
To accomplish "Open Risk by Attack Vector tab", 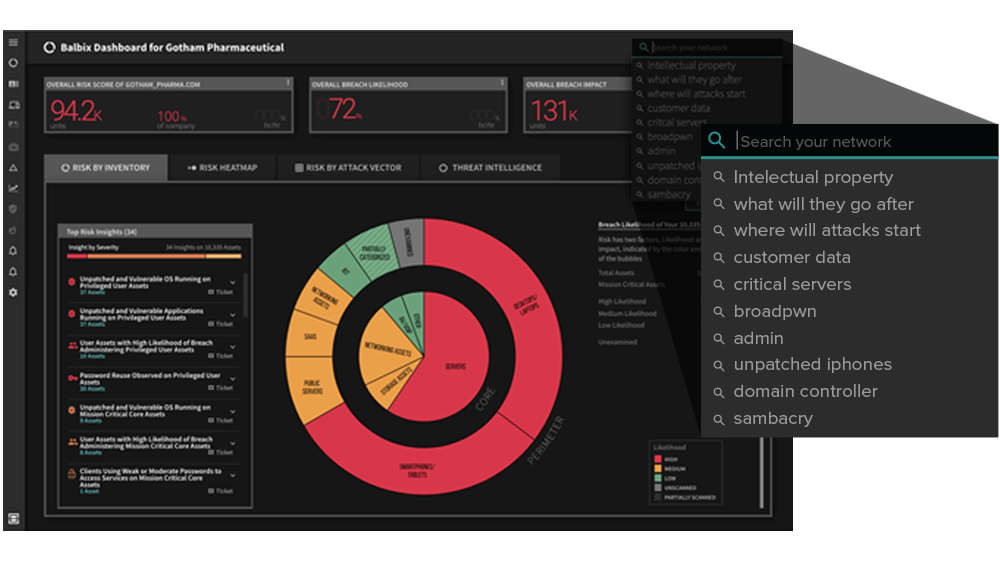I will pyautogui.click(x=348, y=168).
